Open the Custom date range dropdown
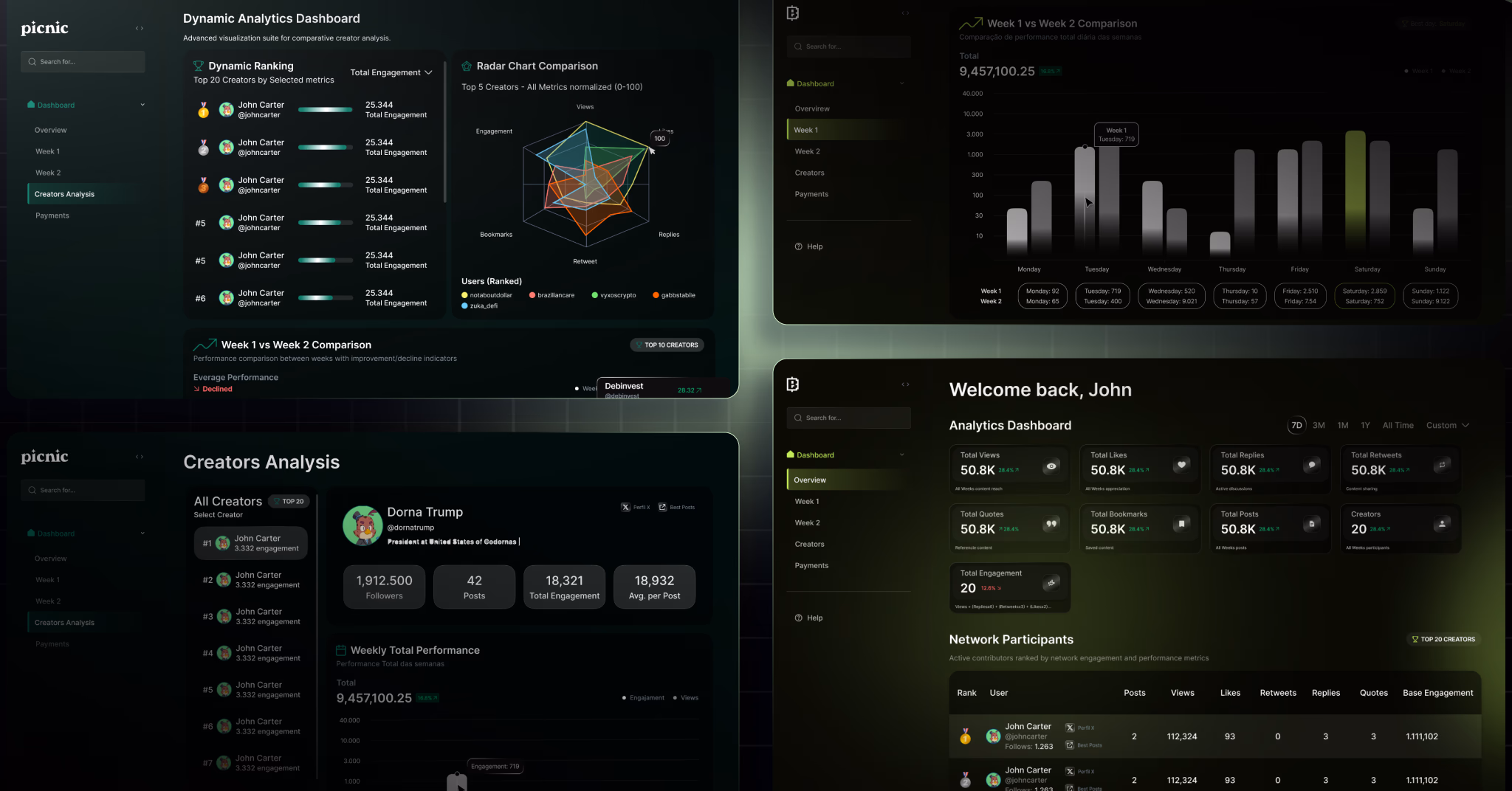1512x791 pixels. click(1448, 426)
